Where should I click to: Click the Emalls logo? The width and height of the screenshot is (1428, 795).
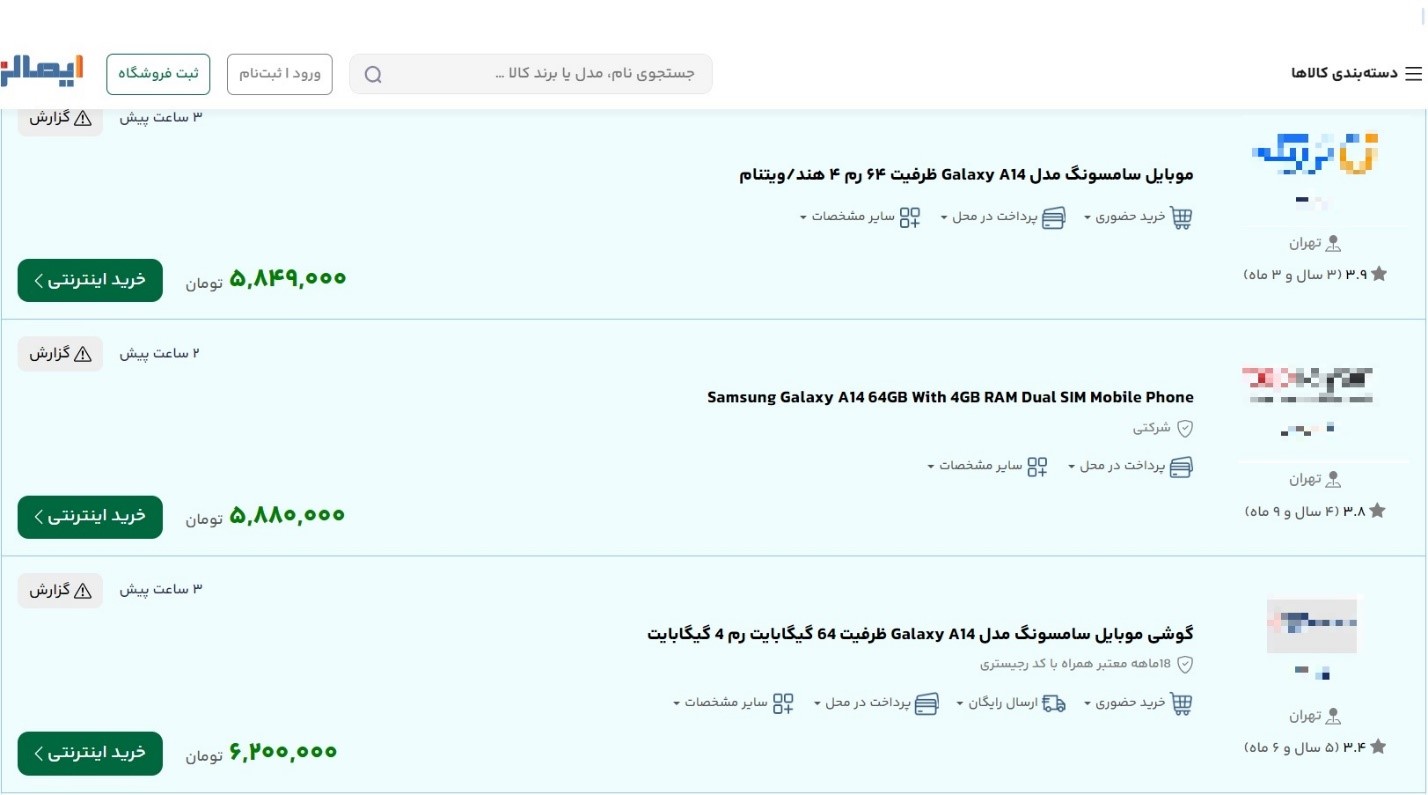(x=42, y=72)
